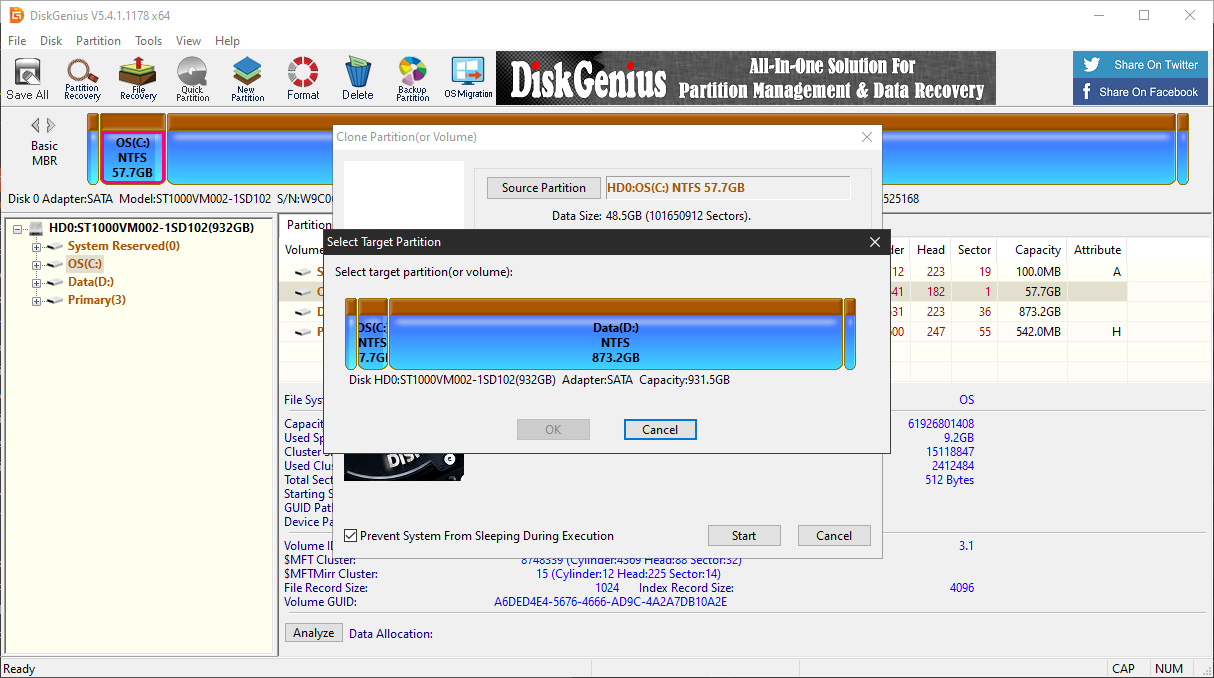Click the Share On Facebook link
The image size is (1214, 678).
coord(1140,90)
